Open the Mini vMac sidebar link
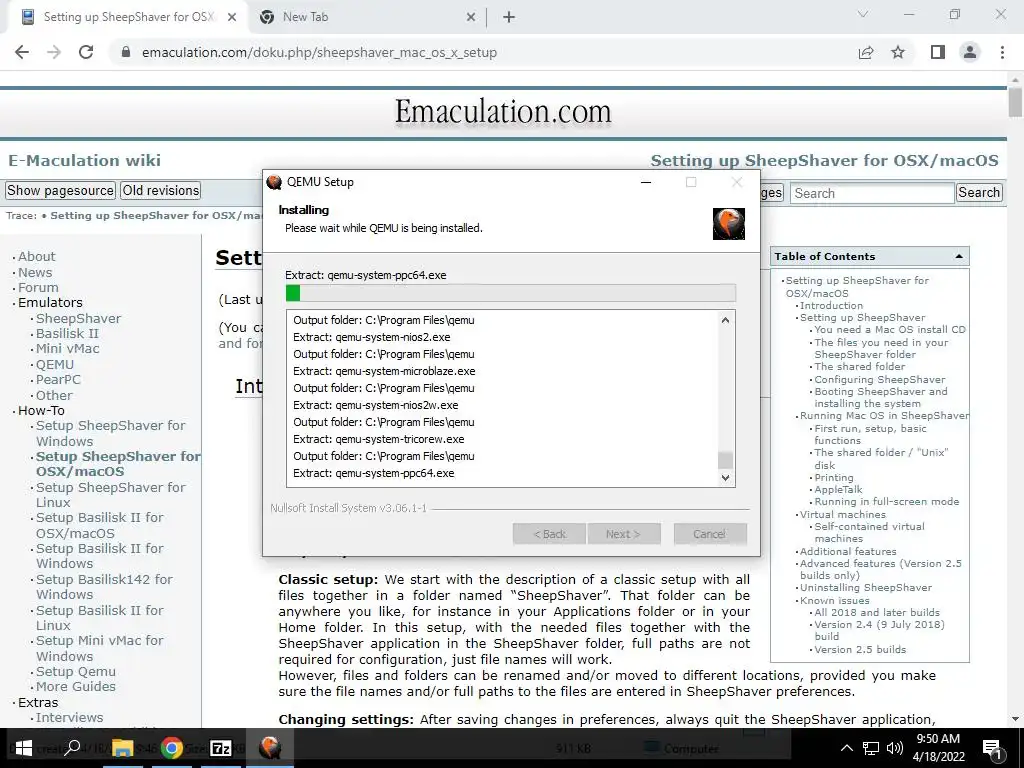The height and width of the screenshot is (768, 1024). (67, 348)
